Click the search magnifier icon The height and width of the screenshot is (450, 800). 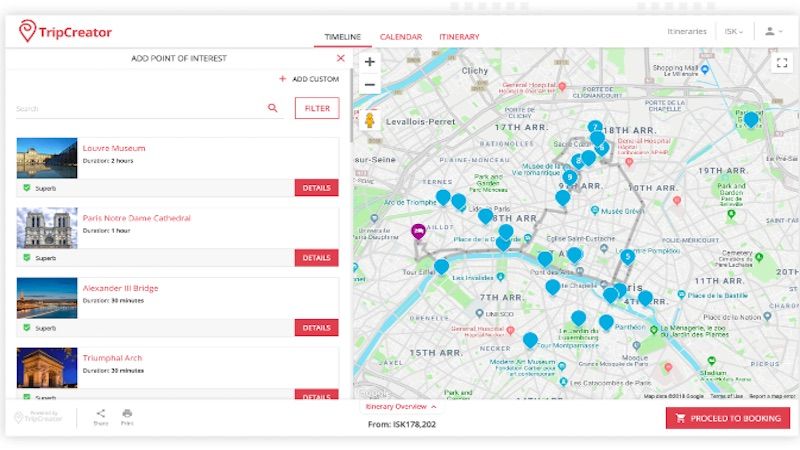pyautogui.click(x=273, y=108)
